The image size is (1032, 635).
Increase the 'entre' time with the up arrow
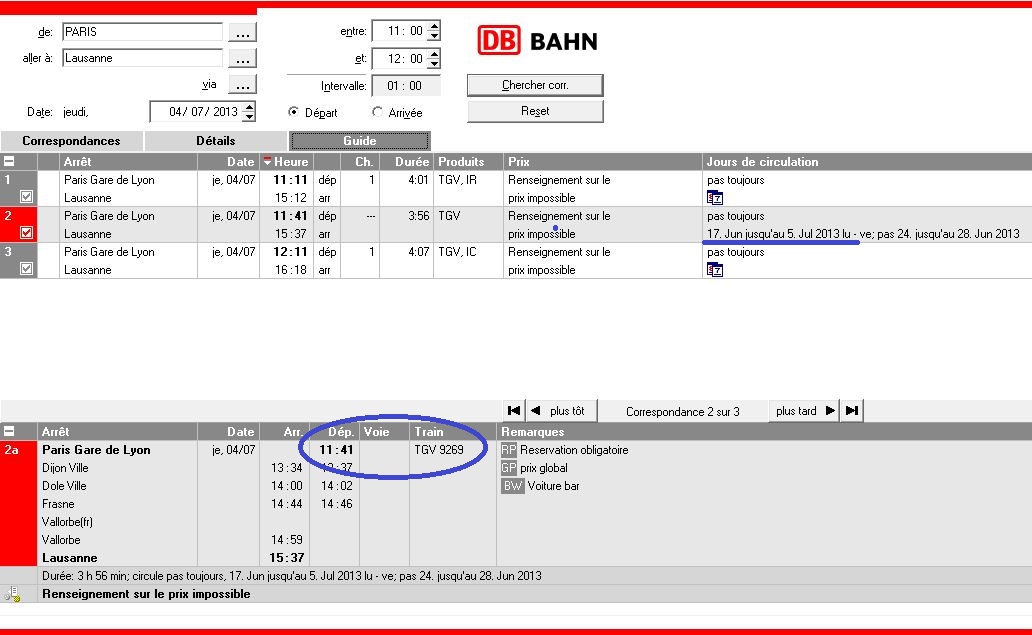point(434,26)
